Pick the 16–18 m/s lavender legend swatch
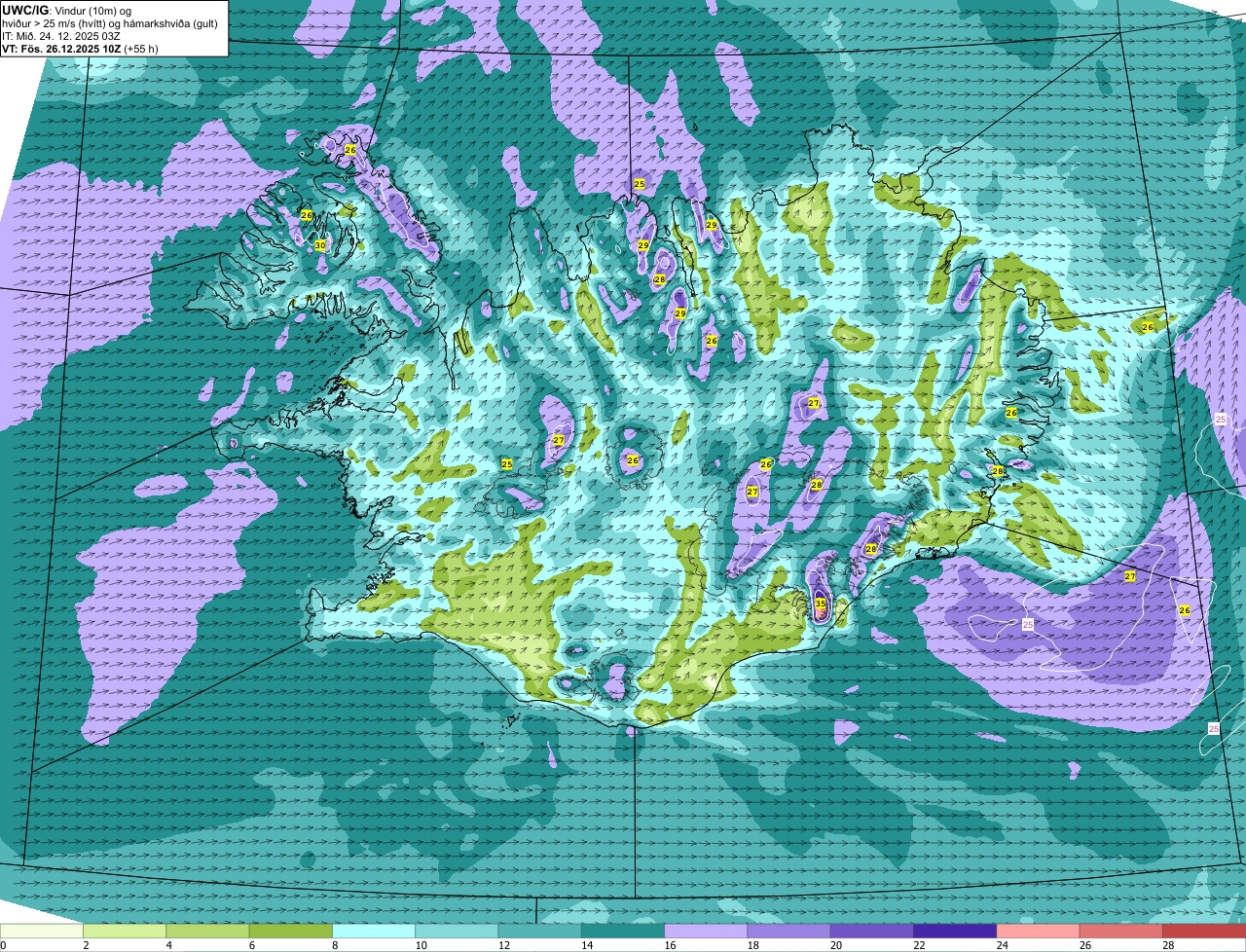This screenshot has height=952, width=1246. [x=706, y=931]
